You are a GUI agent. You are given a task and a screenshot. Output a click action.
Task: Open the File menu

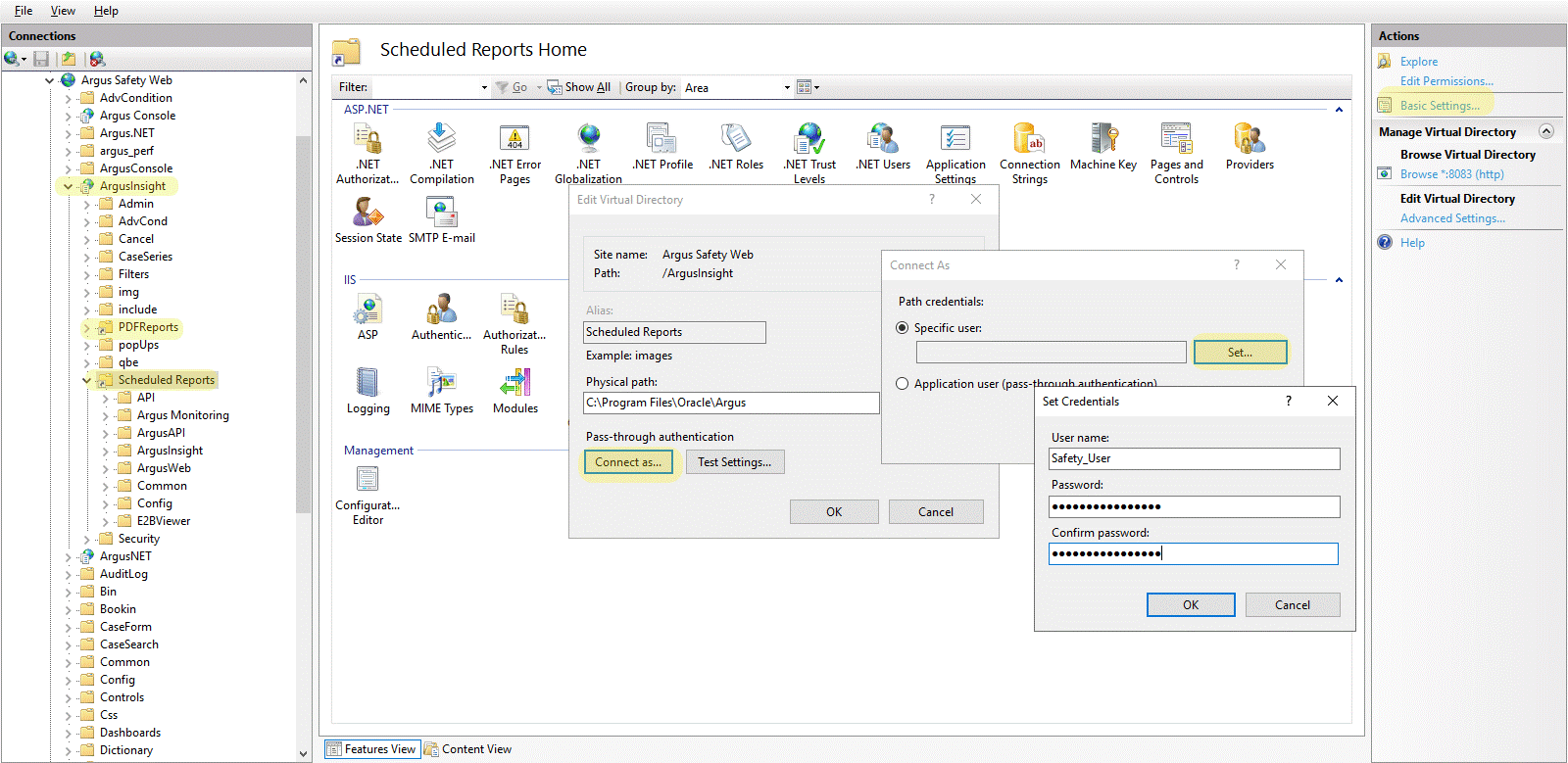pos(24,11)
